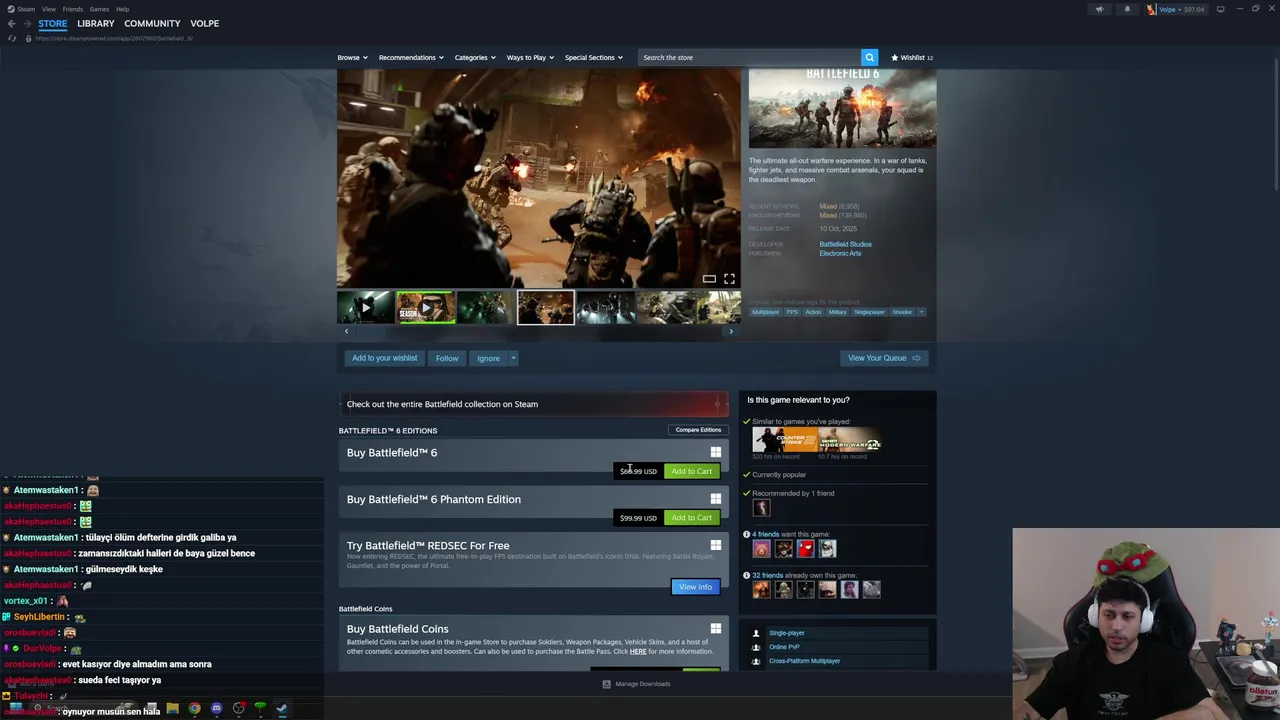The height and width of the screenshot is (720, 1280).
Task: Open the Games menu
Action: (x=99, y=9)
